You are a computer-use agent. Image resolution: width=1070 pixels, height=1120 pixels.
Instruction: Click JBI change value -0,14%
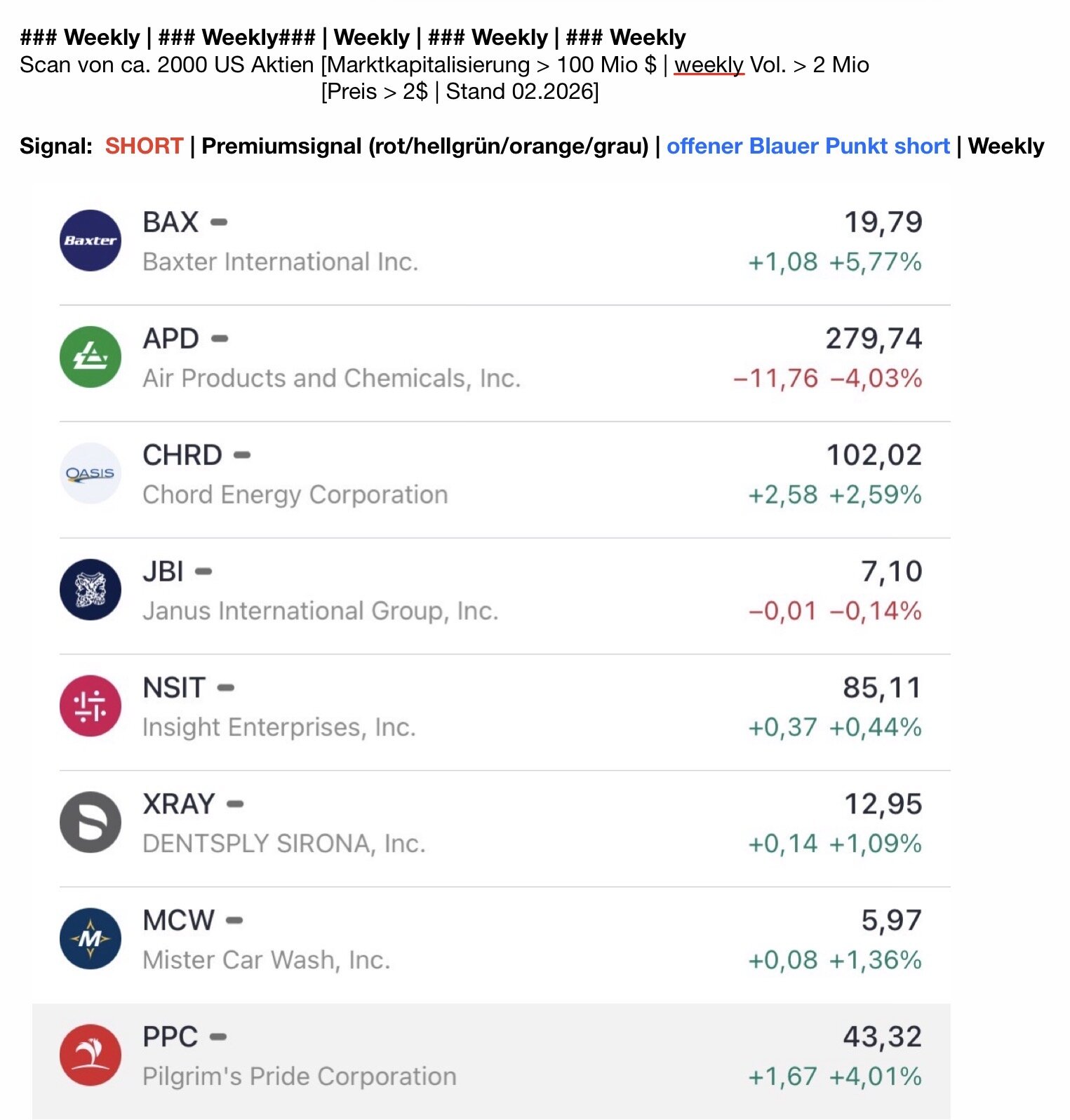click(x=875, y=611)
